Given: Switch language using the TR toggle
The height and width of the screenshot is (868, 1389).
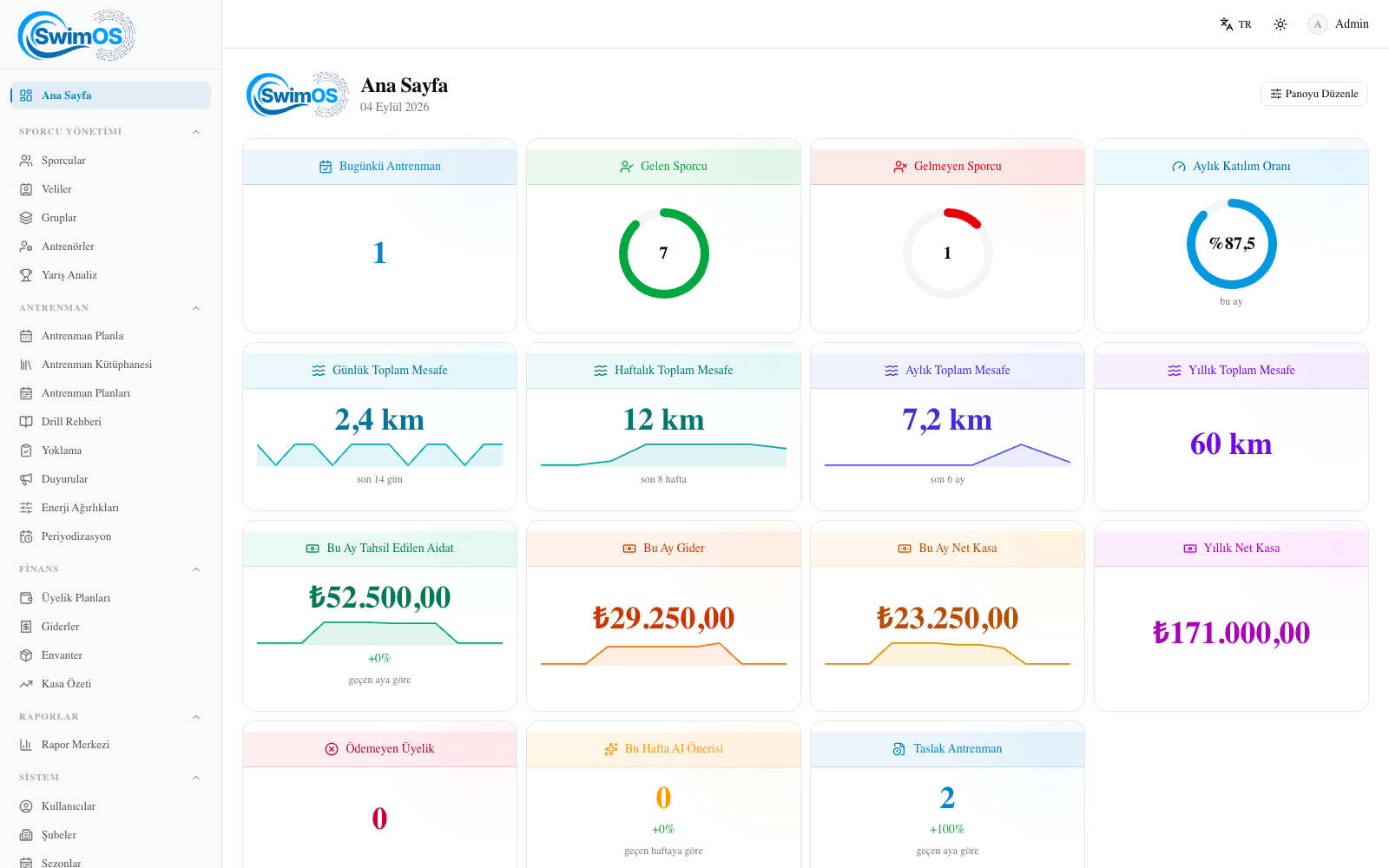Looking at the screenshot, I should click(1236, 24).
